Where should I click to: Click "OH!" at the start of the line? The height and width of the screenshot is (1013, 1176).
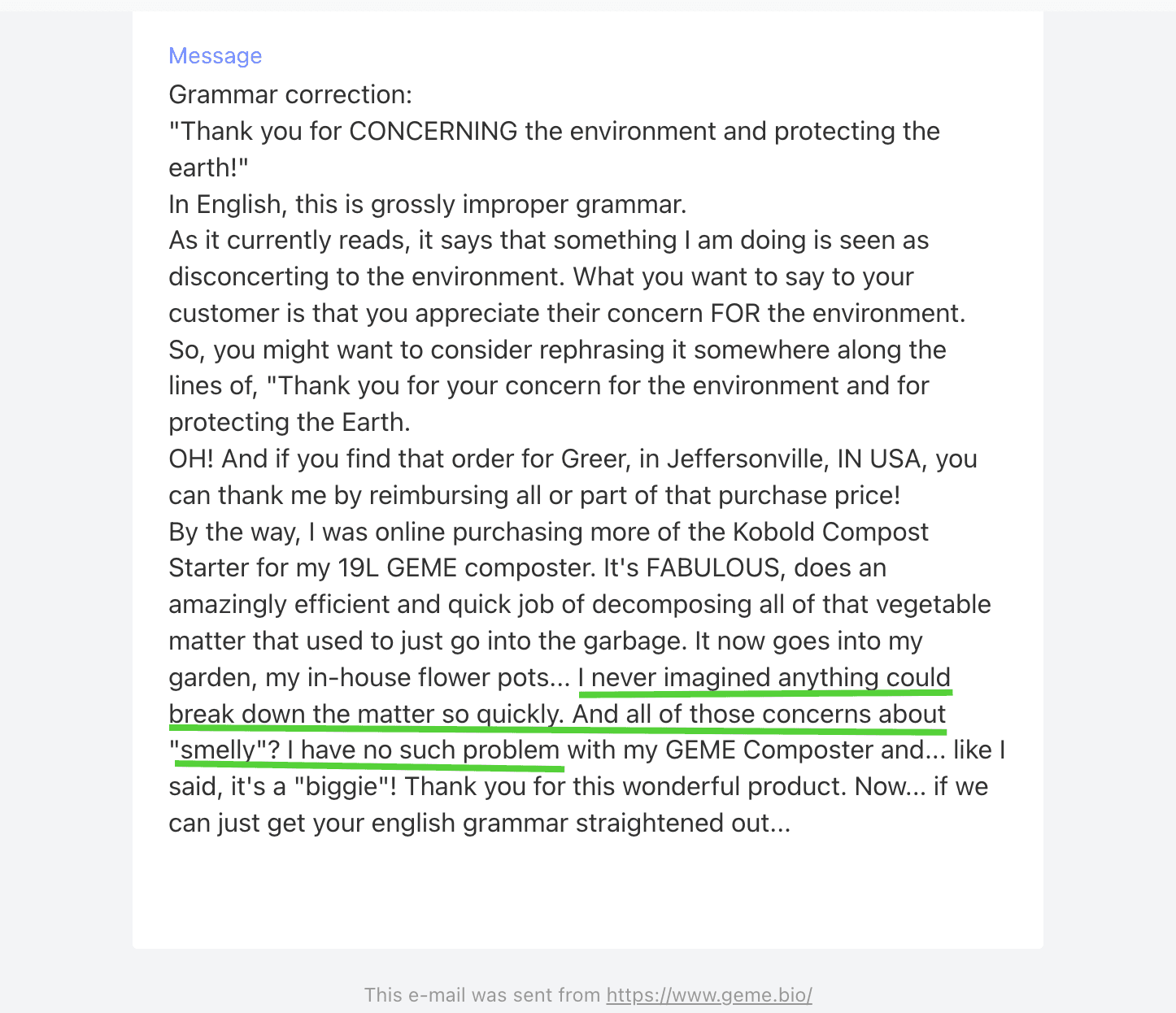[191, 459]
